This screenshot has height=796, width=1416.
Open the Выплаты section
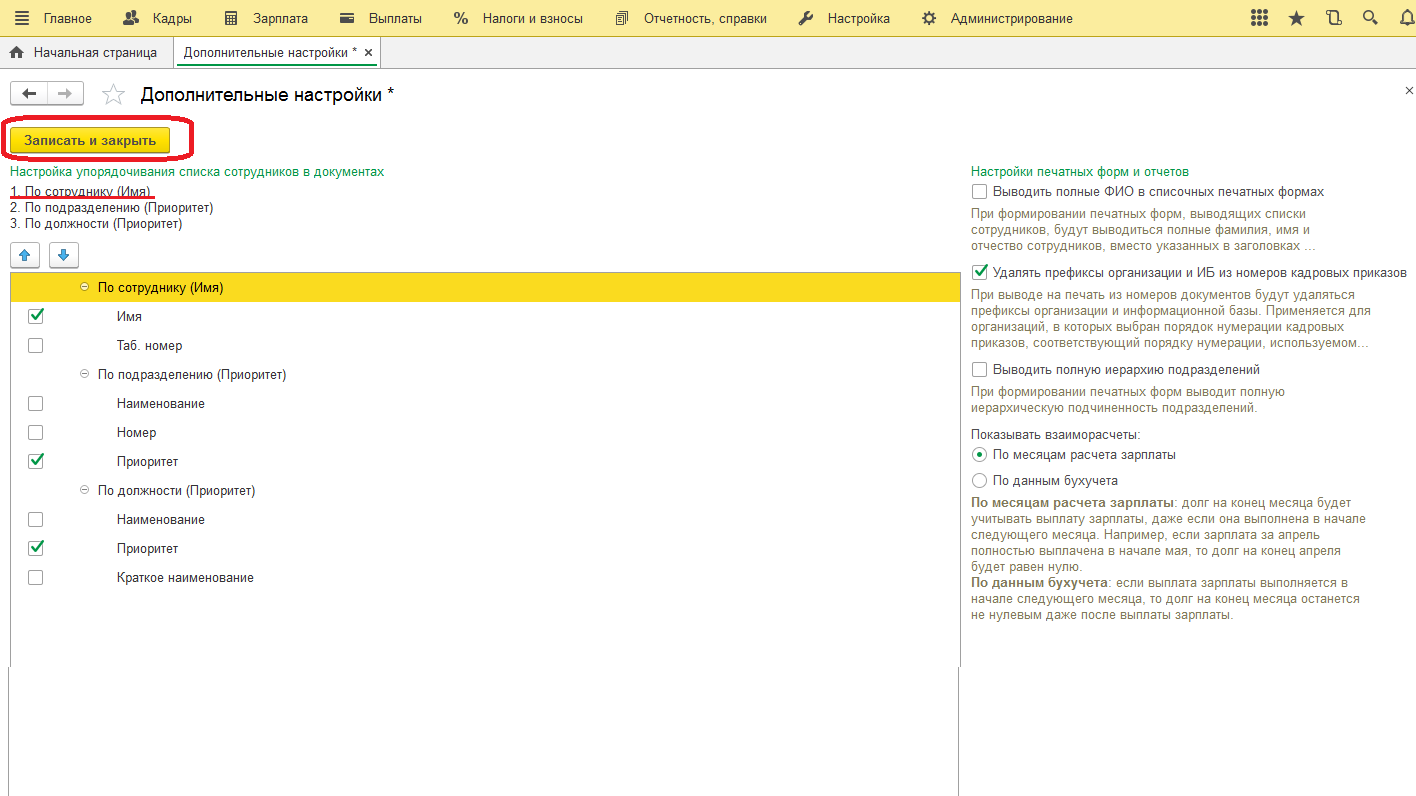380,18
